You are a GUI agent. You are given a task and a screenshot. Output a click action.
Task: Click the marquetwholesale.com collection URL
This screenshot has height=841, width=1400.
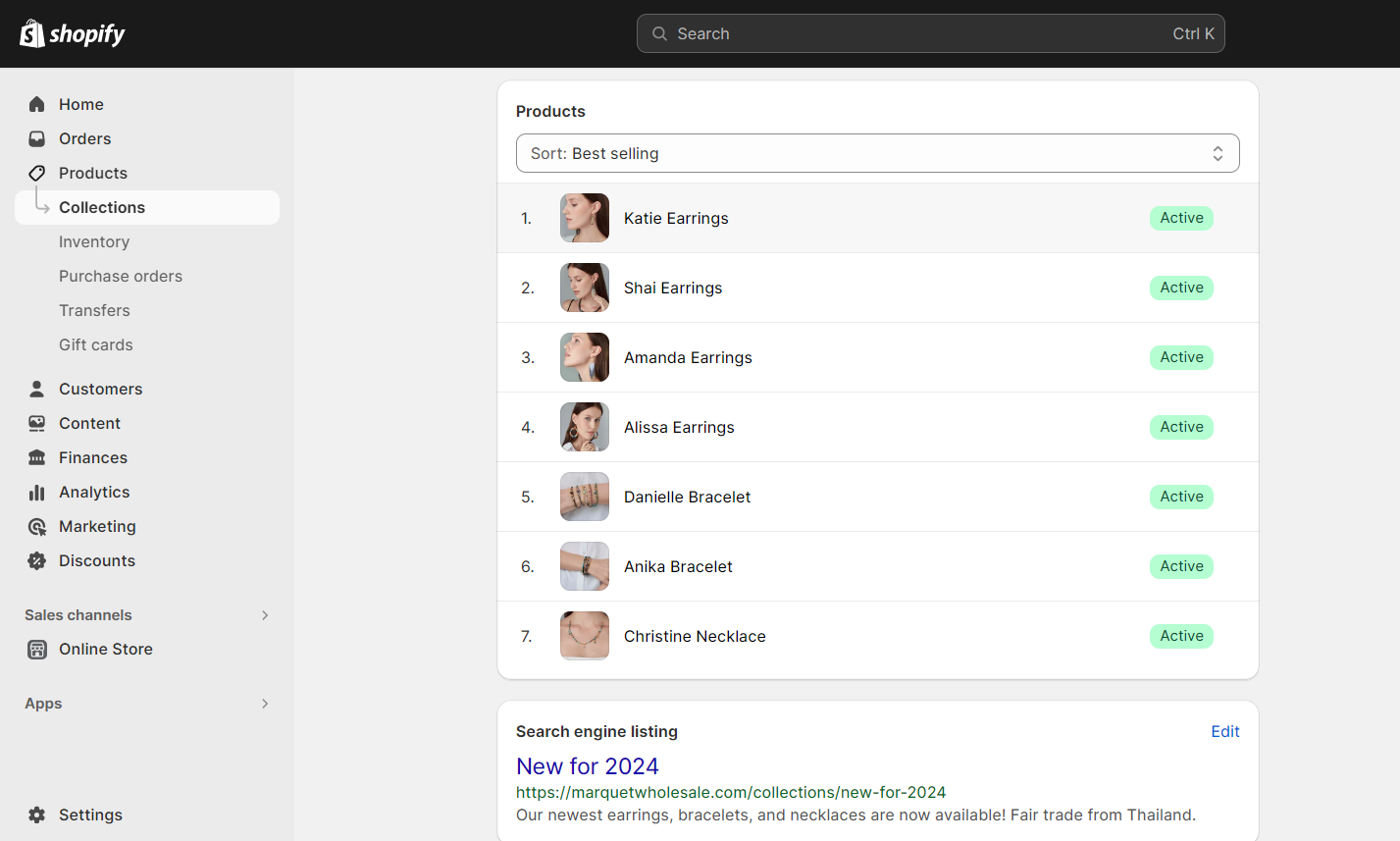[731, 792]
